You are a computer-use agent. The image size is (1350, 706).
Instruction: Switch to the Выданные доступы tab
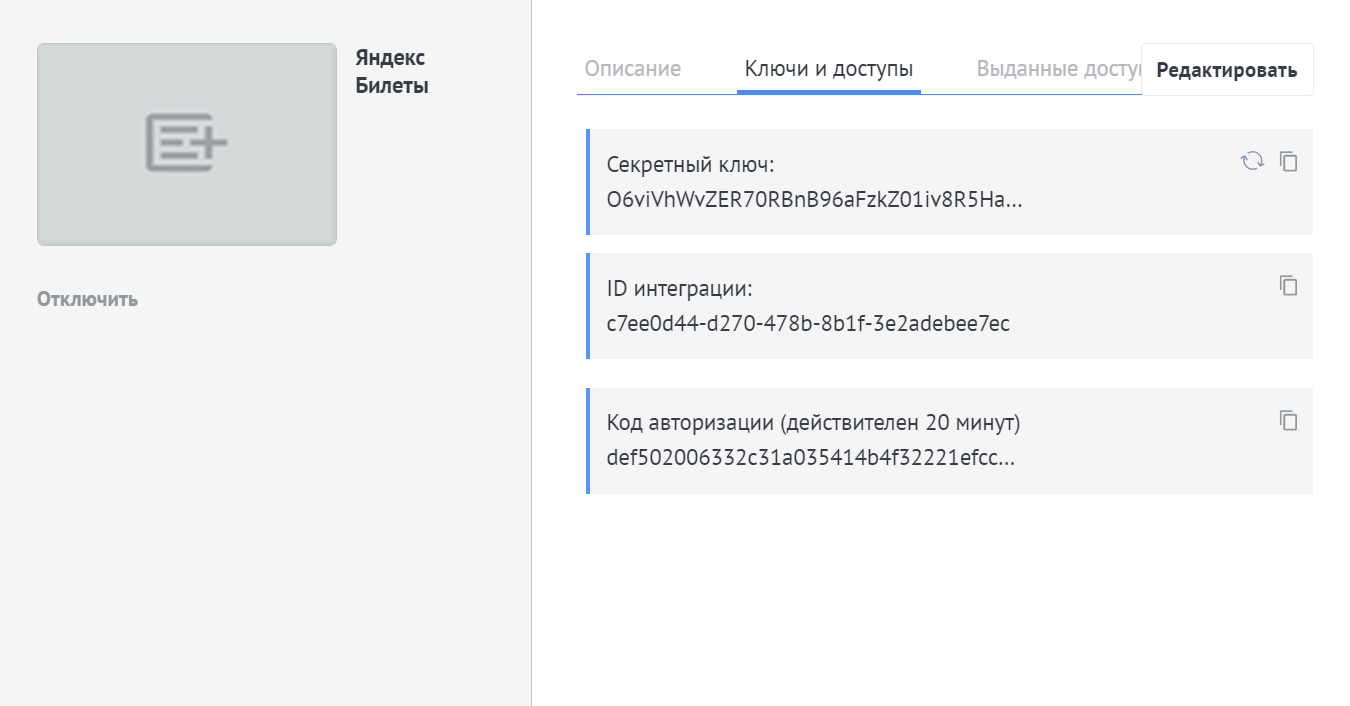[x=1058, y=69]
